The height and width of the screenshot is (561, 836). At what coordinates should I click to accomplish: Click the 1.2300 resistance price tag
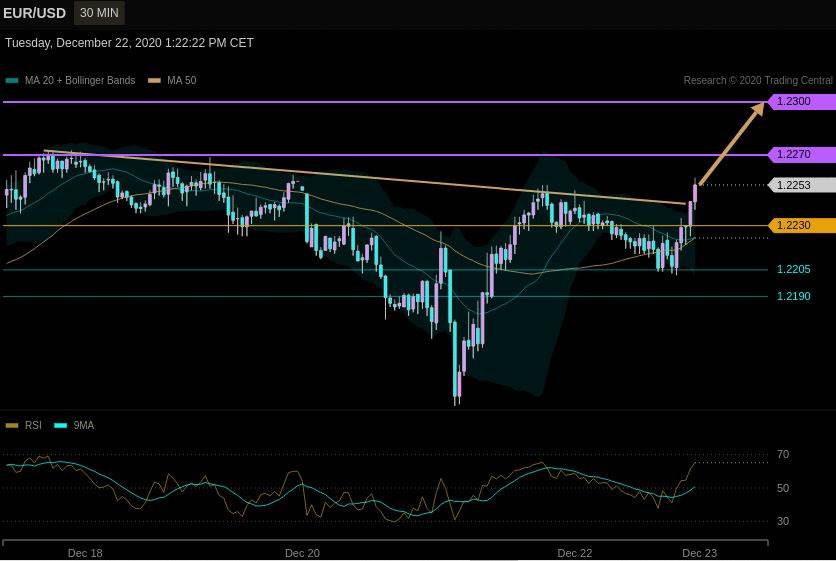pos(801,101)
